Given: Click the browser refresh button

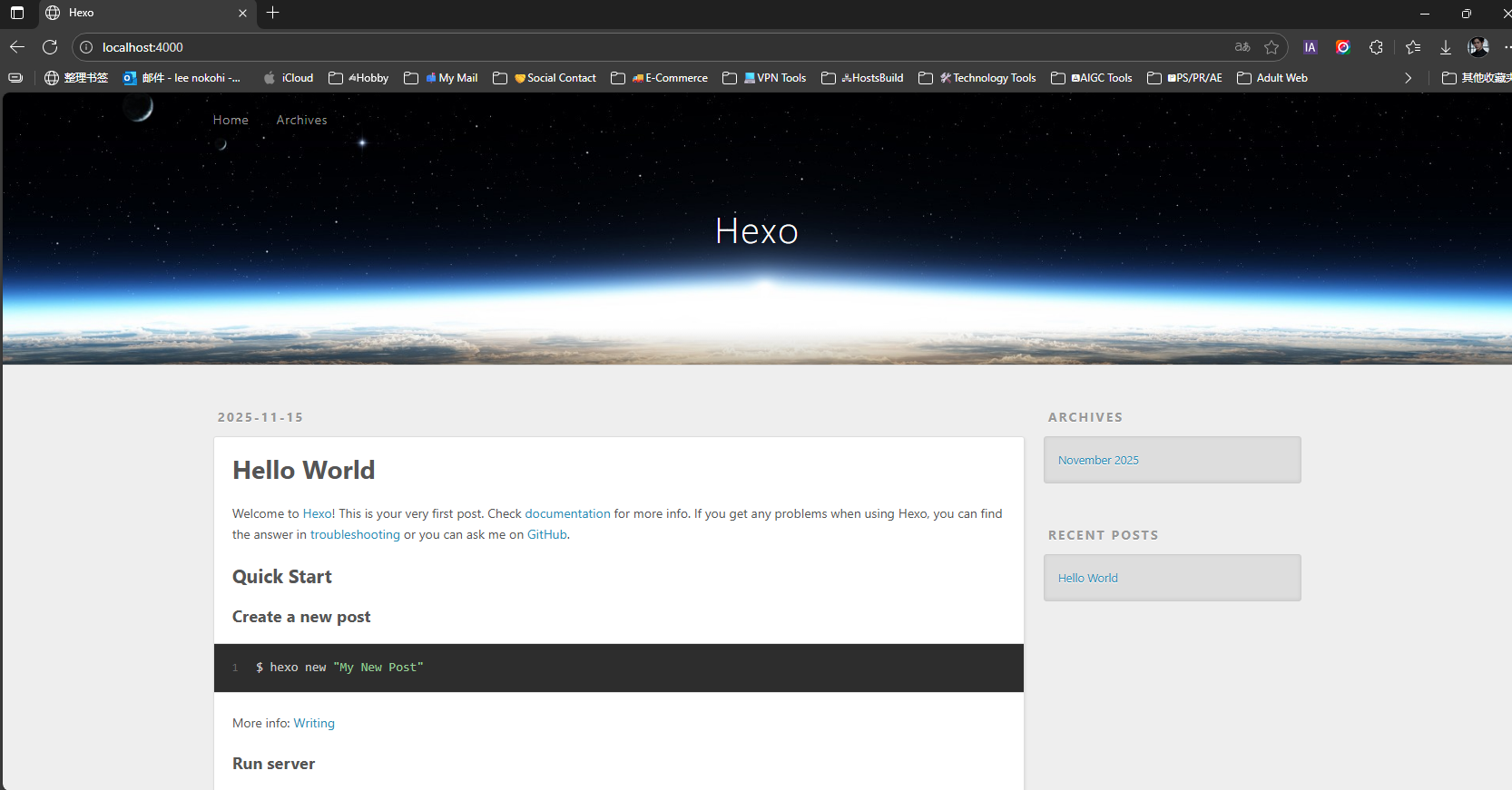Looking at the screenshot, I should click(x=50, y=47).
